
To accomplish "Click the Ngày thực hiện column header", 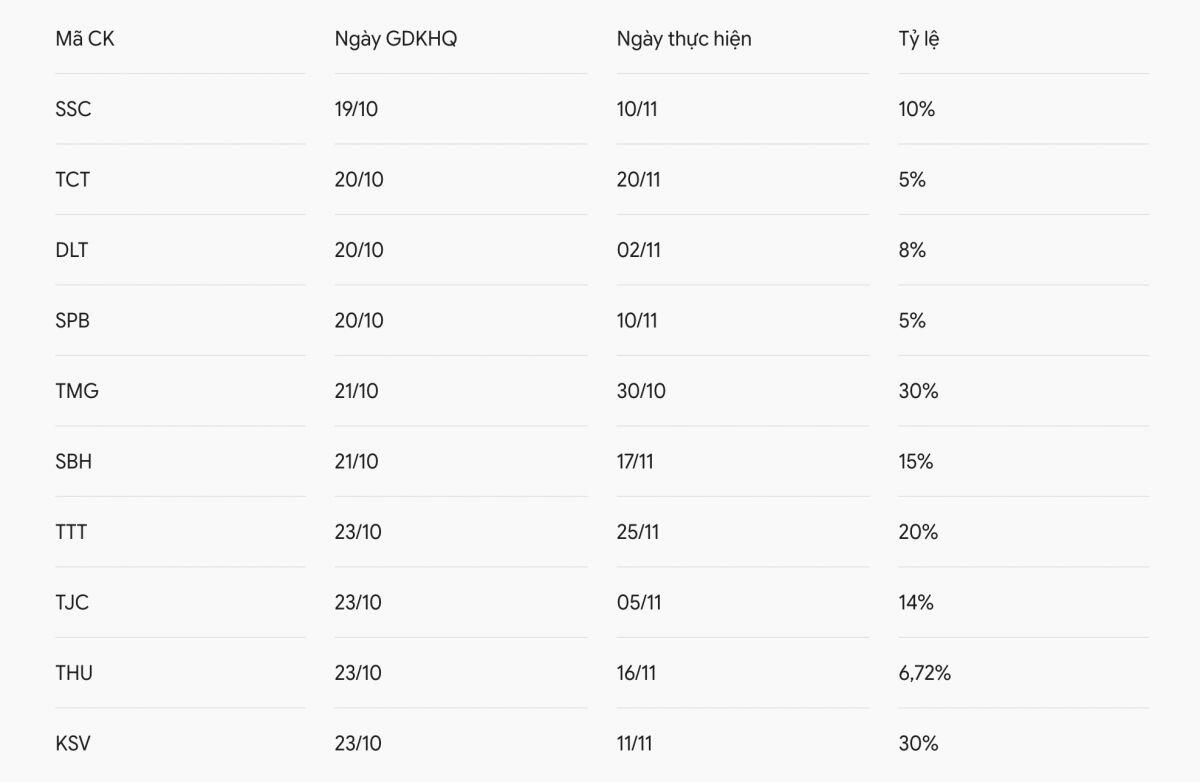I will pyautogui.click(x=684, y=39).
